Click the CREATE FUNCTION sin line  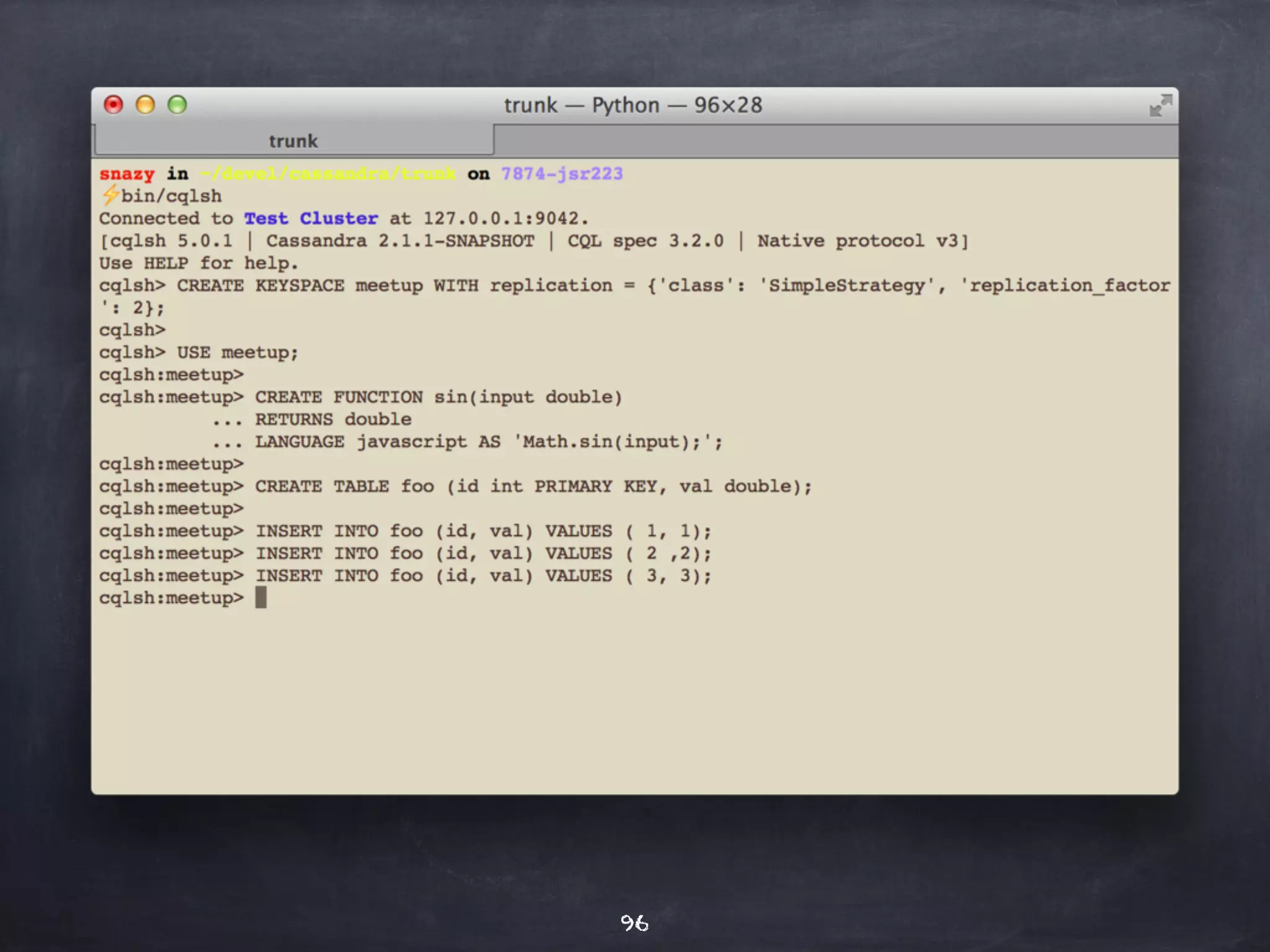438,397
